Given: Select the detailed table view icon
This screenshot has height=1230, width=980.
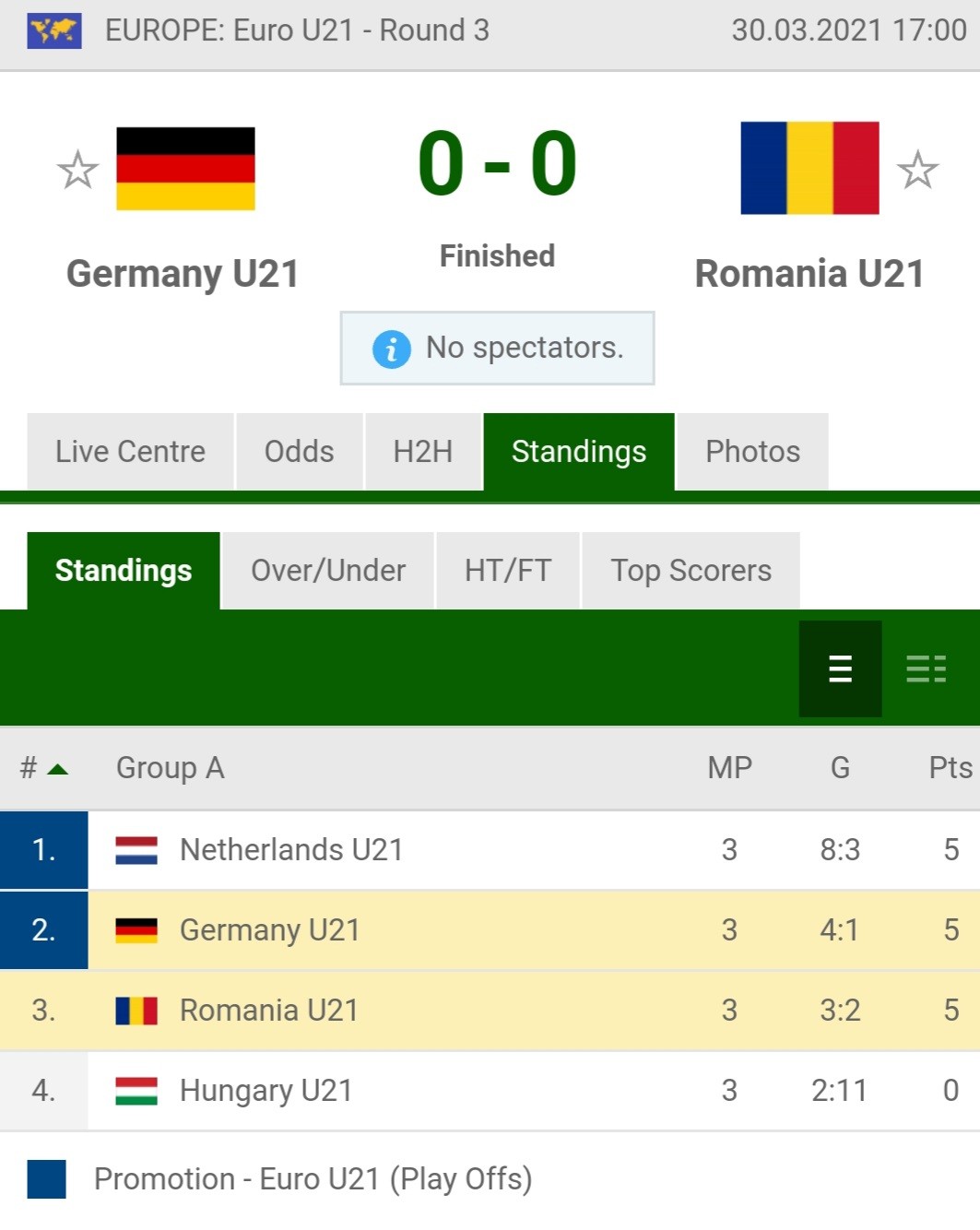Looking at the screenshot, I should pyautogui.click(x=927, y=668).
